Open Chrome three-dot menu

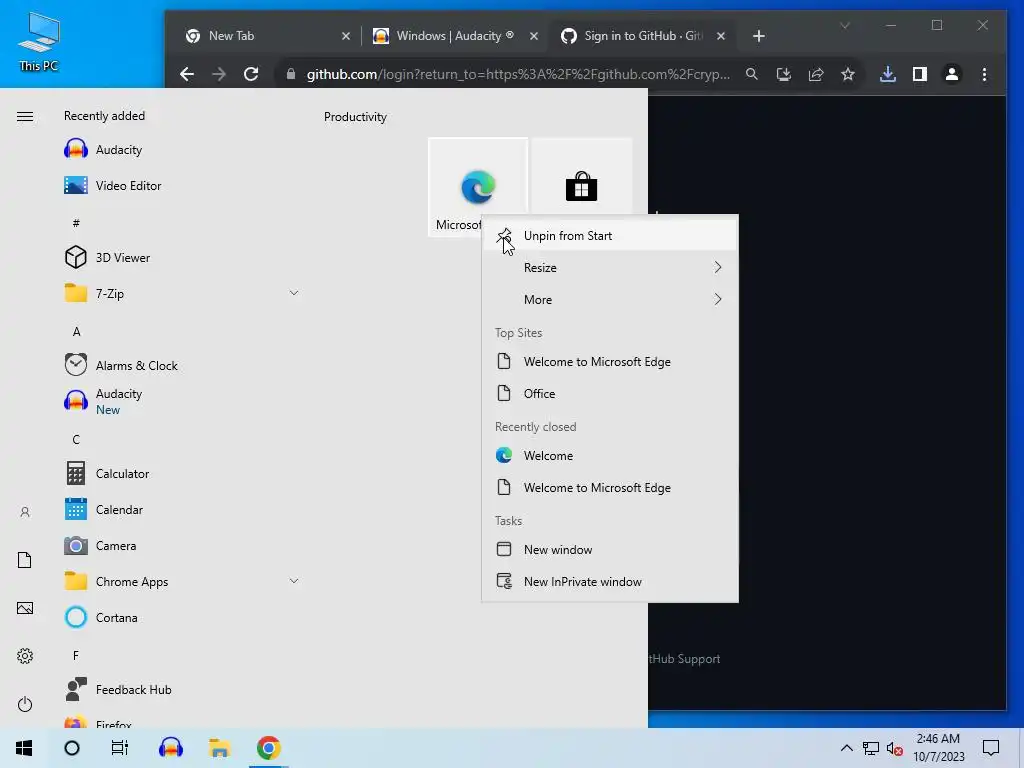coord(984,74)
